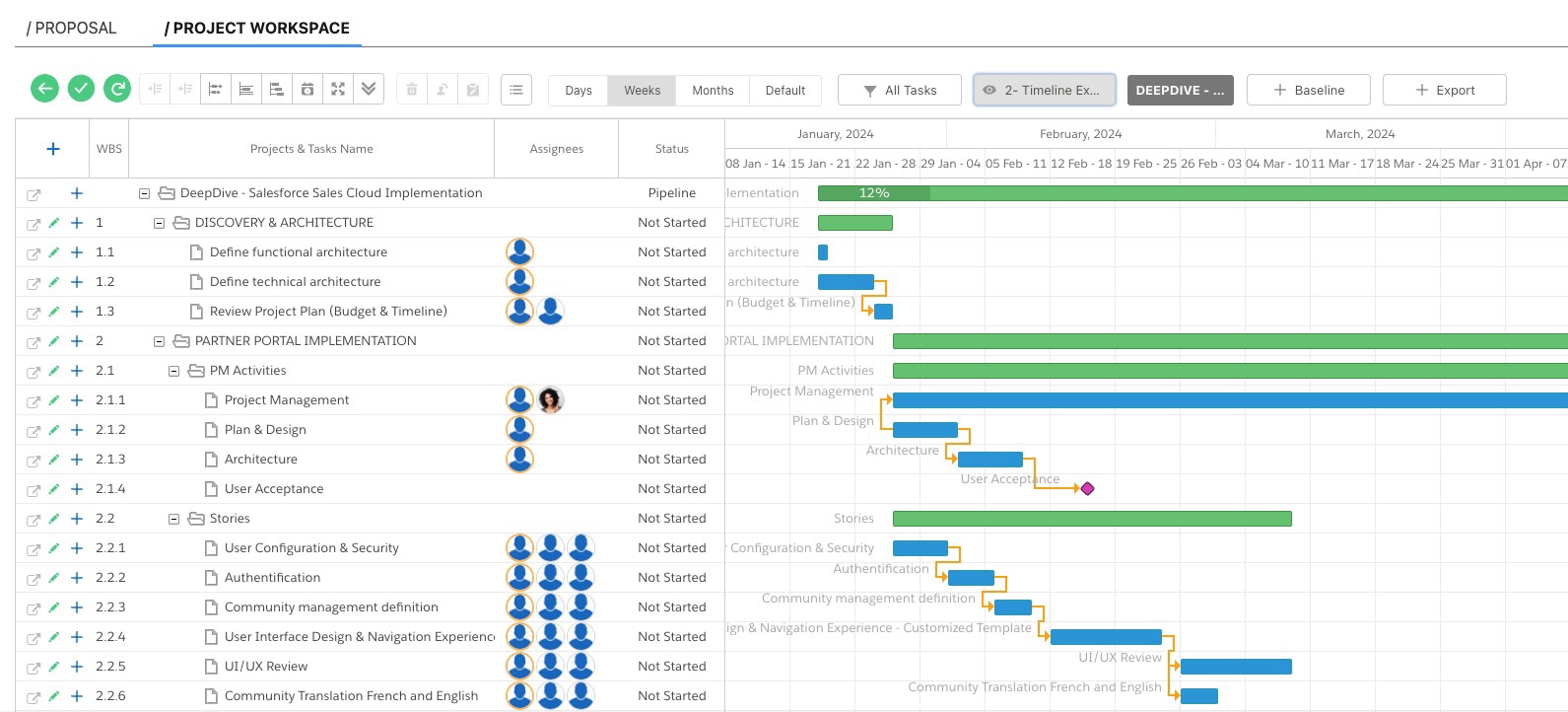The width and height of the screenshot is (1568, 712).
Task: Switch timeline scale to Months
Action: [713, 90]
